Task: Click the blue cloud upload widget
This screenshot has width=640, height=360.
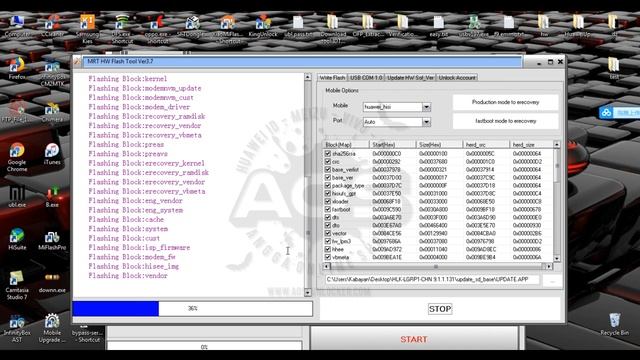Action: pos(619,112)
